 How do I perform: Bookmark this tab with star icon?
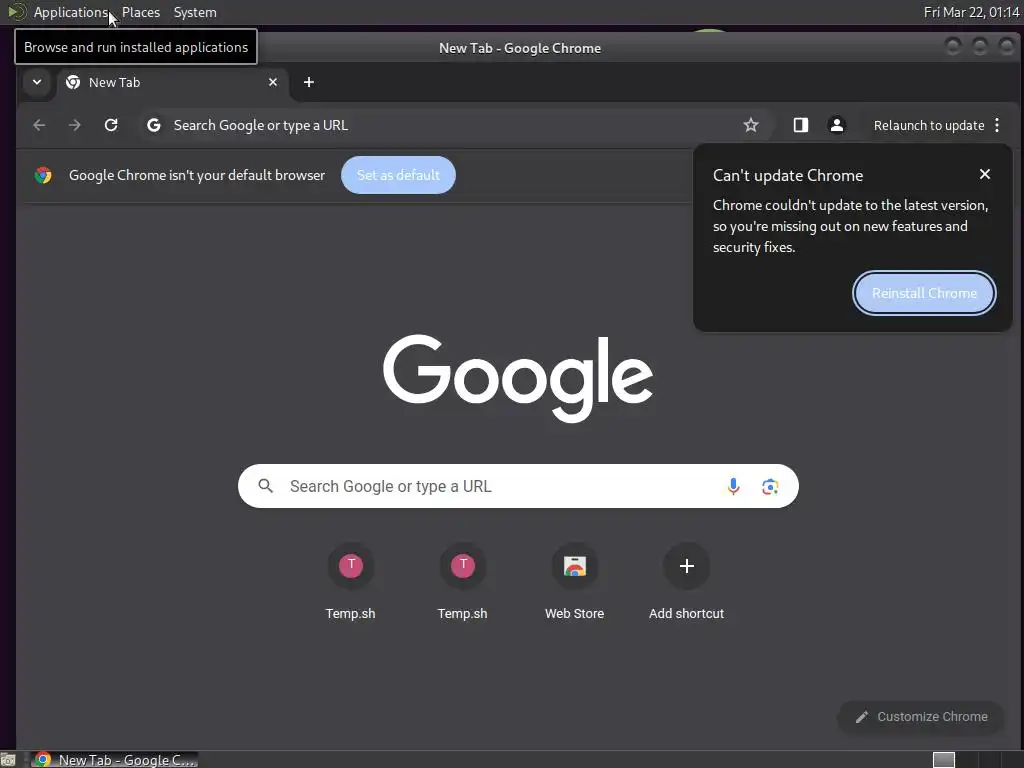pos(751,125)
